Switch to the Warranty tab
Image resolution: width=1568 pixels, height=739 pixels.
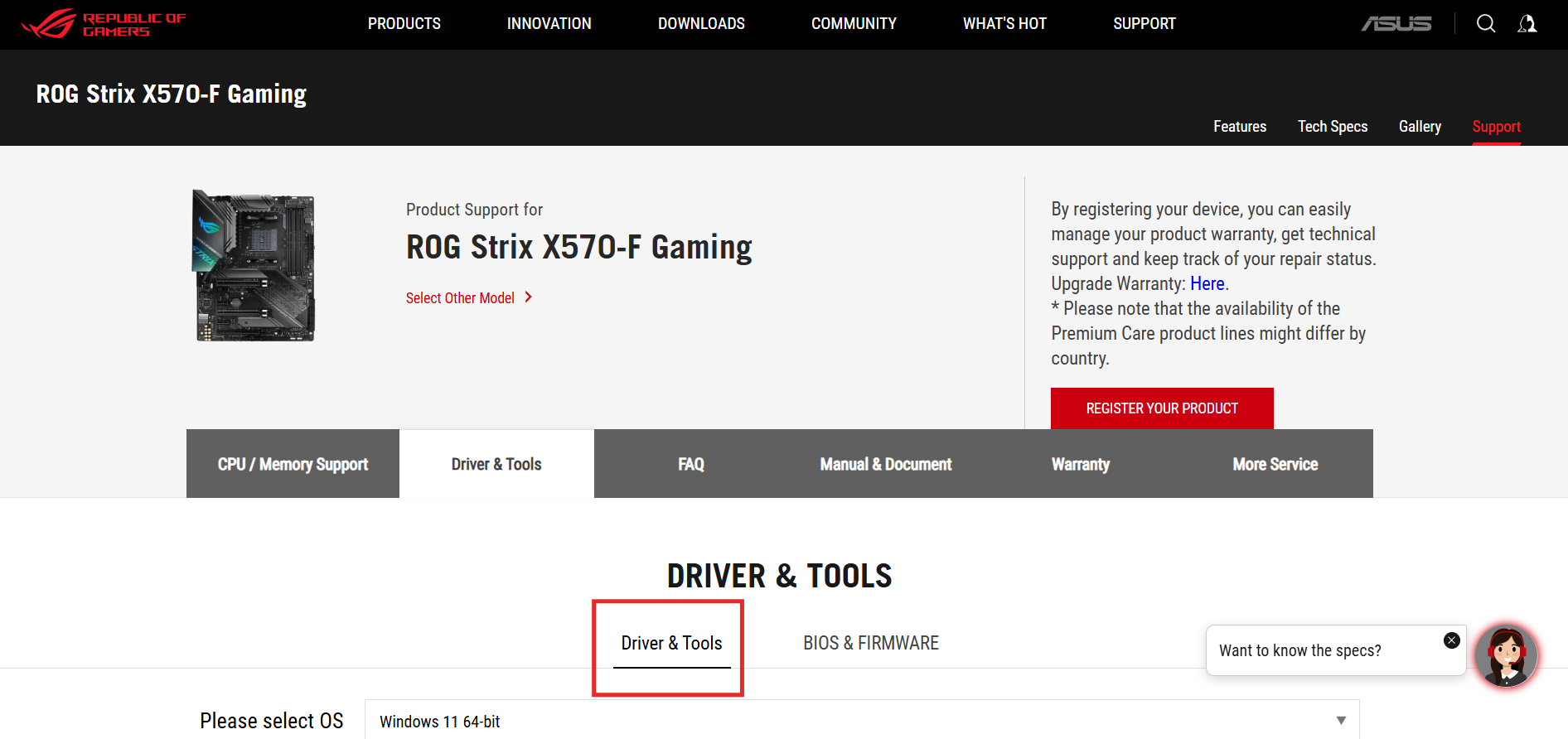tap(1081, 464)
